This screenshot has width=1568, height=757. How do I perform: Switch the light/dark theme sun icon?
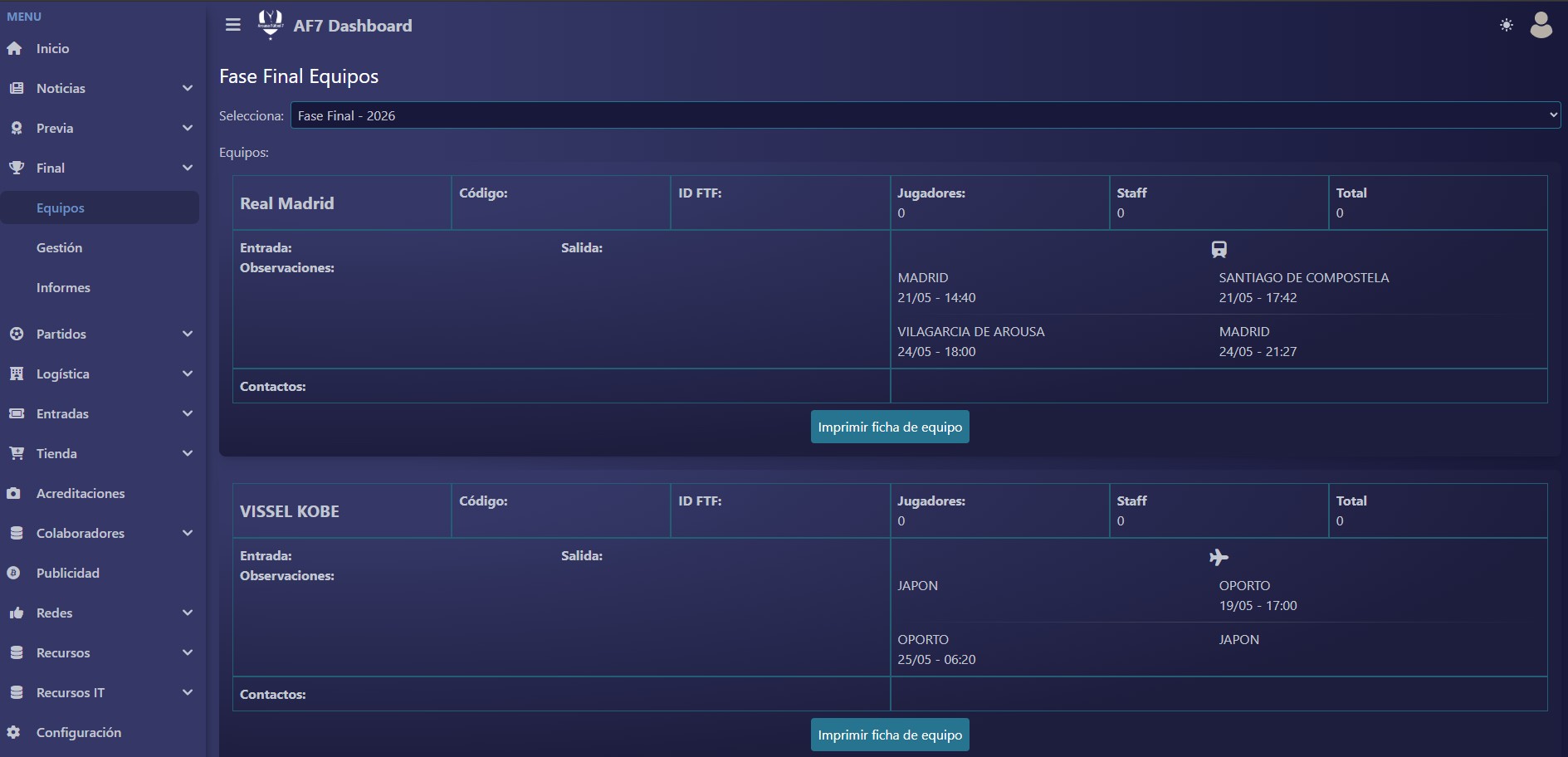(x=1507, y=26)
